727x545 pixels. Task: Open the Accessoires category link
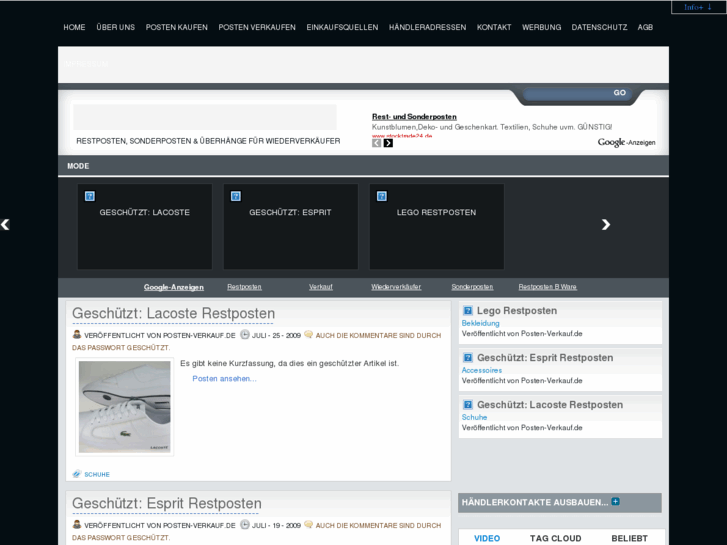pos(482,370)
